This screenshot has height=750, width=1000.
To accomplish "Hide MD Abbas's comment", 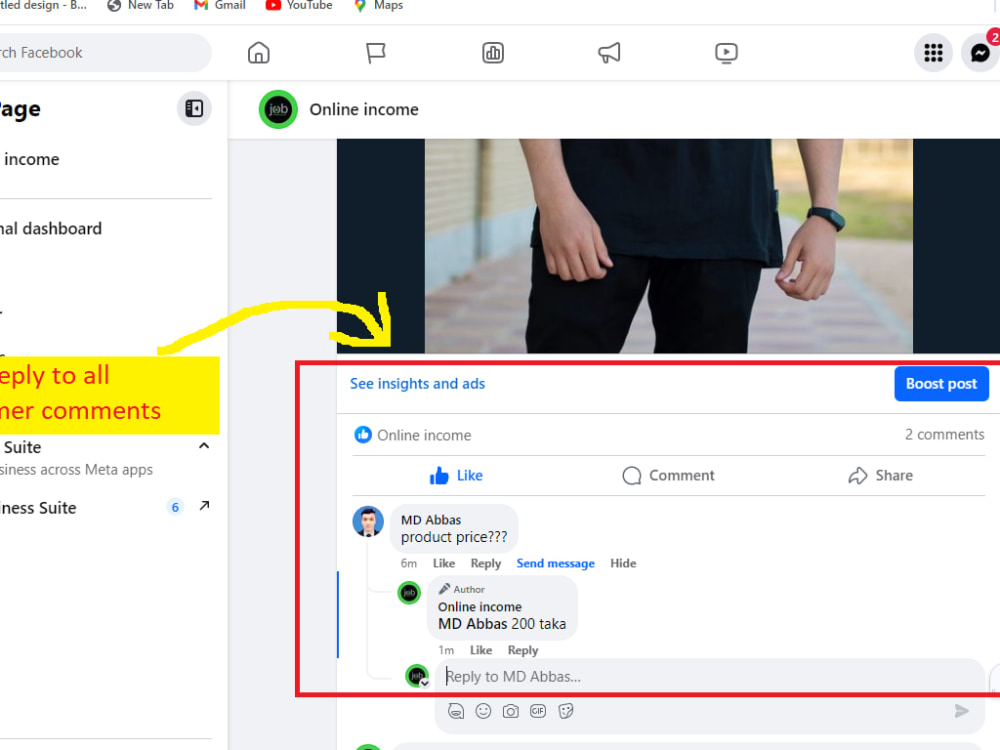I will point(623,563).
